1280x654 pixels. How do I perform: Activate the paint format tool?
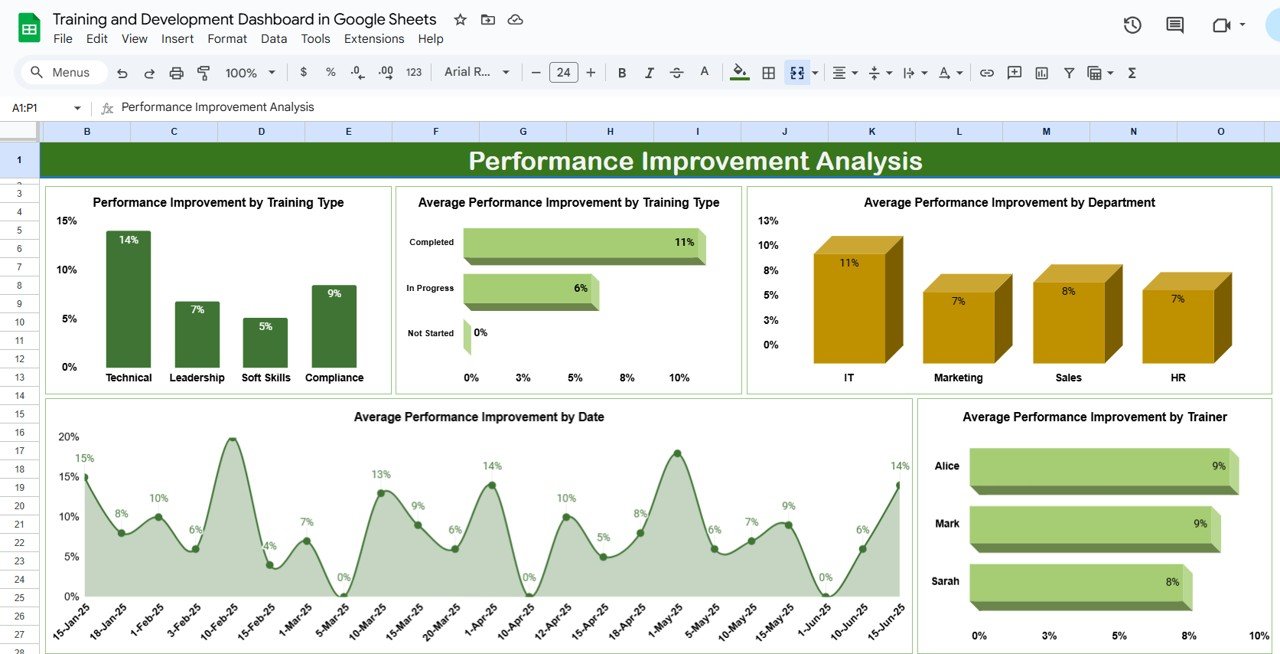(x=204, y=73)
